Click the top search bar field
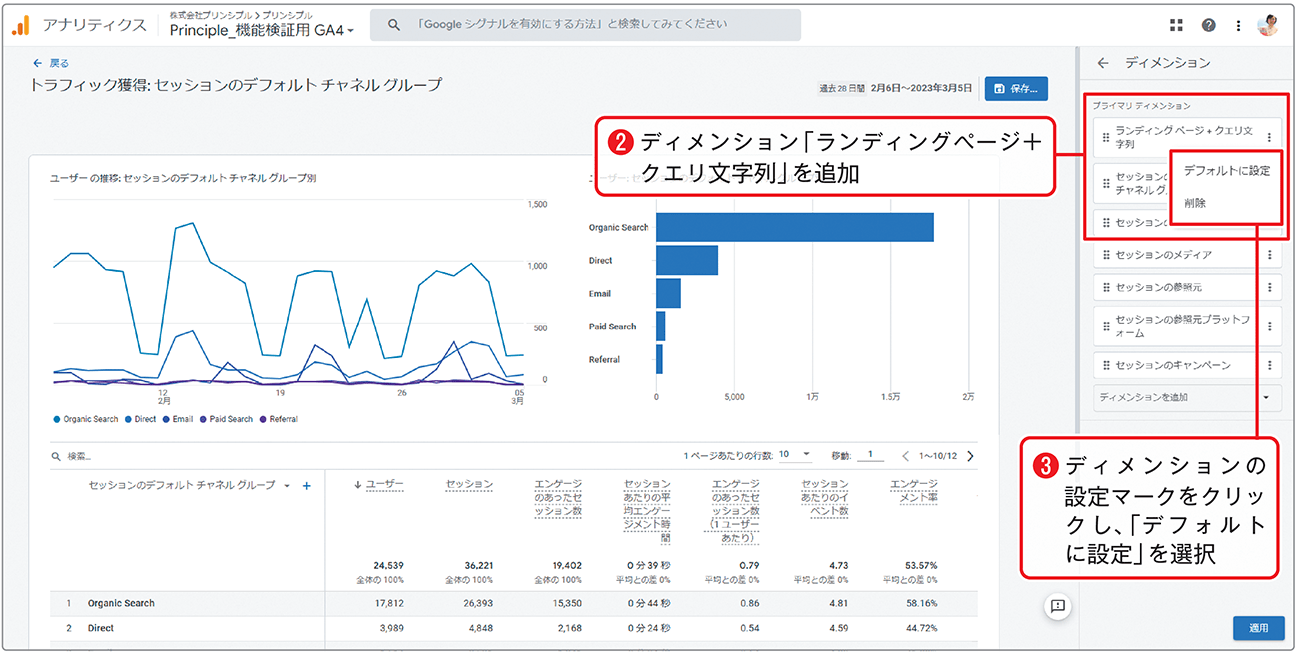The height and width of the screenshot is (653, 1300). (585, 25)
